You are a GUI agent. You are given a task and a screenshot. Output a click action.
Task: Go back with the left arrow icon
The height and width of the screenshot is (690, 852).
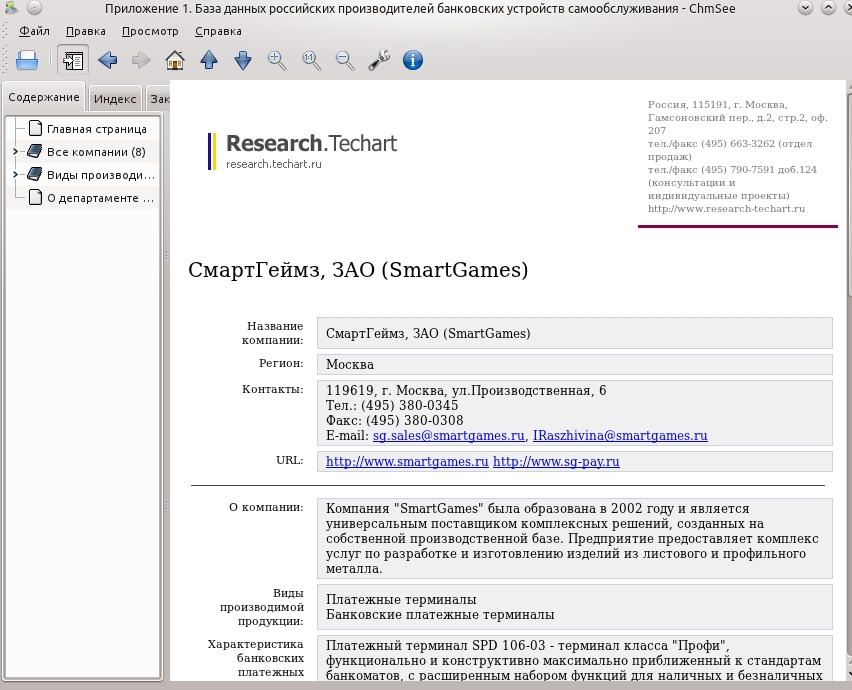click(x=108, y=60)
